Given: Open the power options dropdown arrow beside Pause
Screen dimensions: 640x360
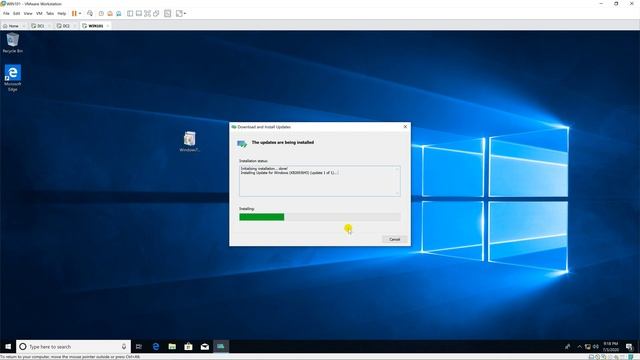Looking at the screenshot, I should [80, 13].
